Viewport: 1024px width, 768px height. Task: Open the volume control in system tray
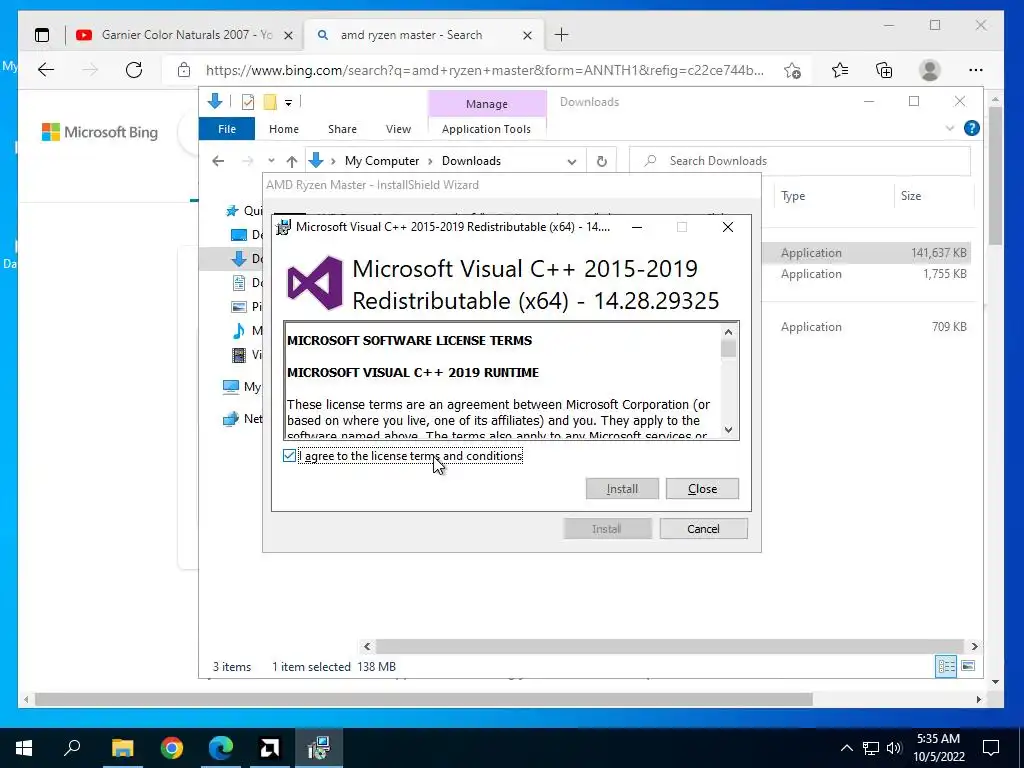tap(894, 748)
